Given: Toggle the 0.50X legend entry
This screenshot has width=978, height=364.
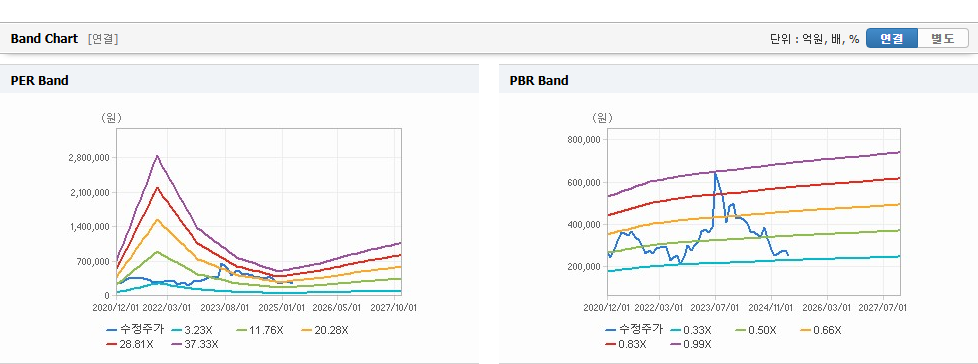Looking at the screenshot, I should click(756, 330).
